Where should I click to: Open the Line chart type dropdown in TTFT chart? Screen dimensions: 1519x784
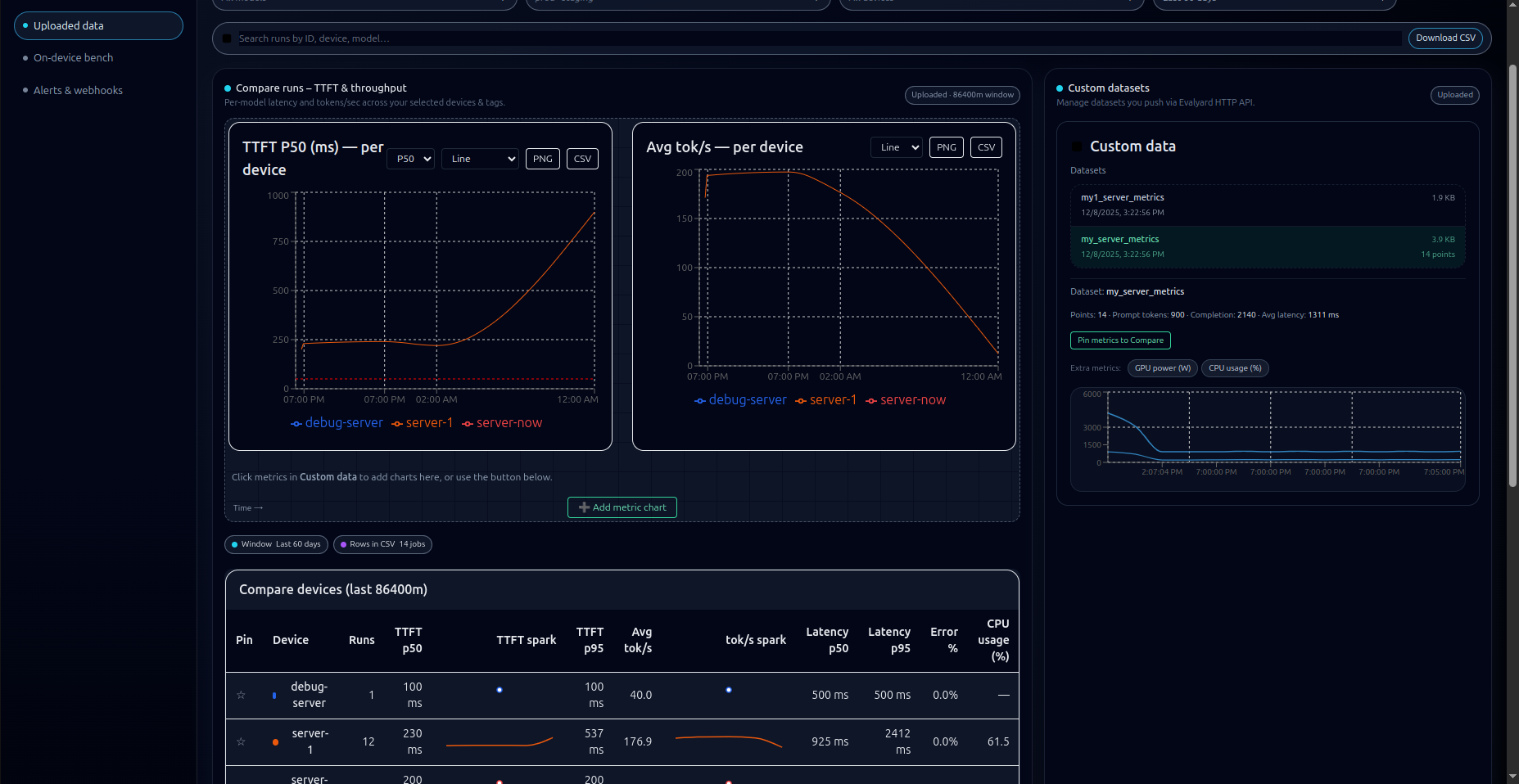480,159
